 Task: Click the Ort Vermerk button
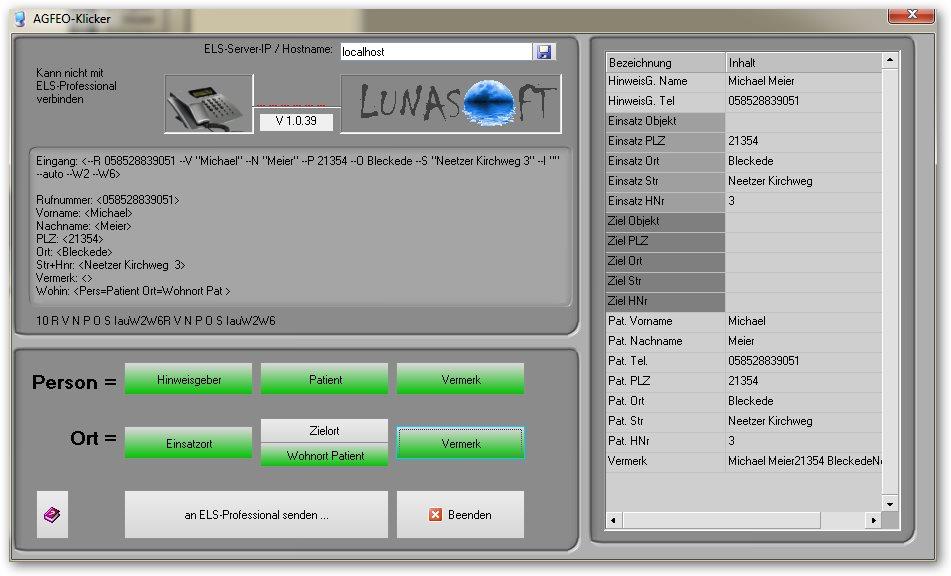tap(460, 443)
